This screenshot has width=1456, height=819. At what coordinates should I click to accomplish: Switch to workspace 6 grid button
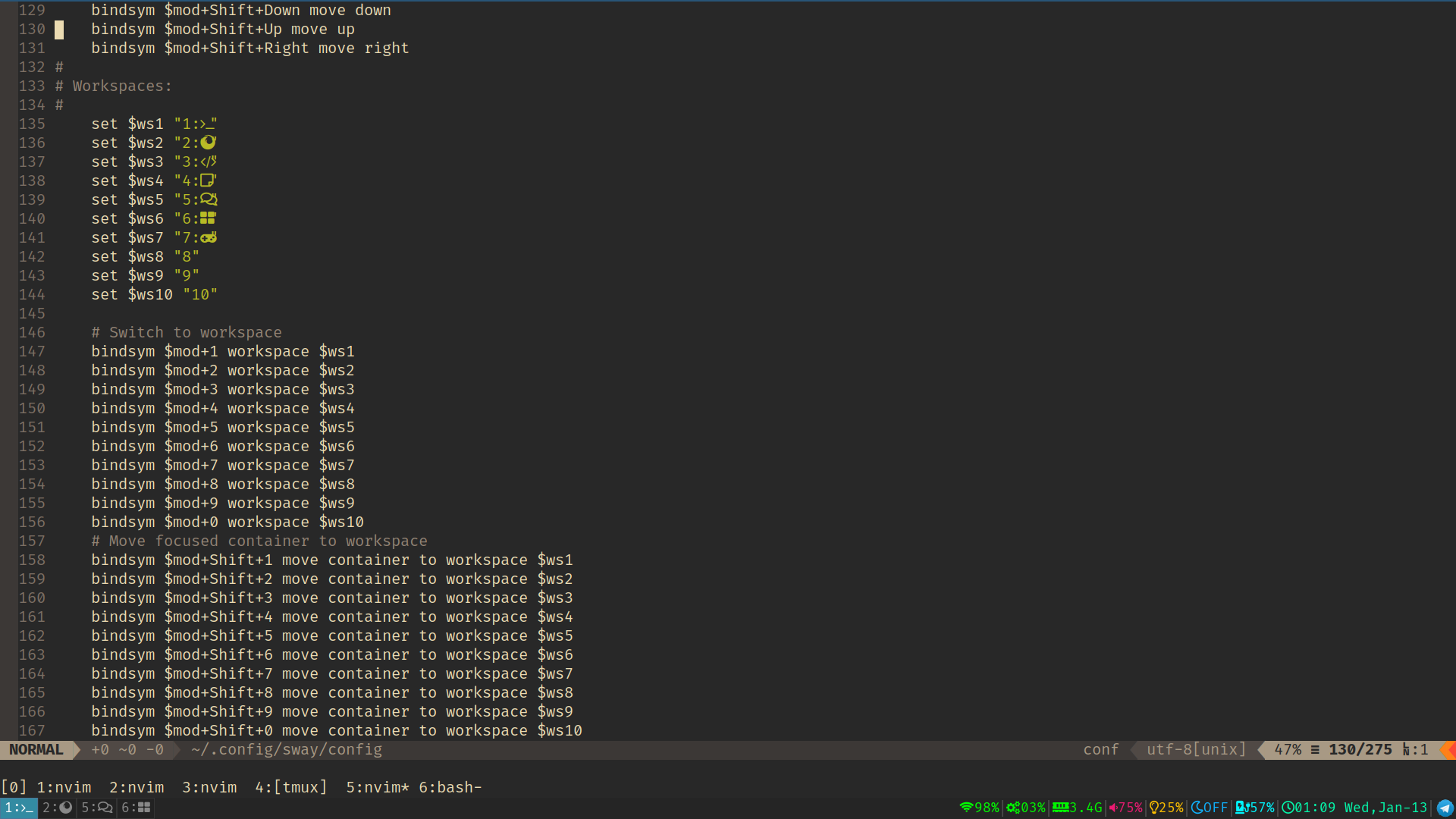click(136, 808)
